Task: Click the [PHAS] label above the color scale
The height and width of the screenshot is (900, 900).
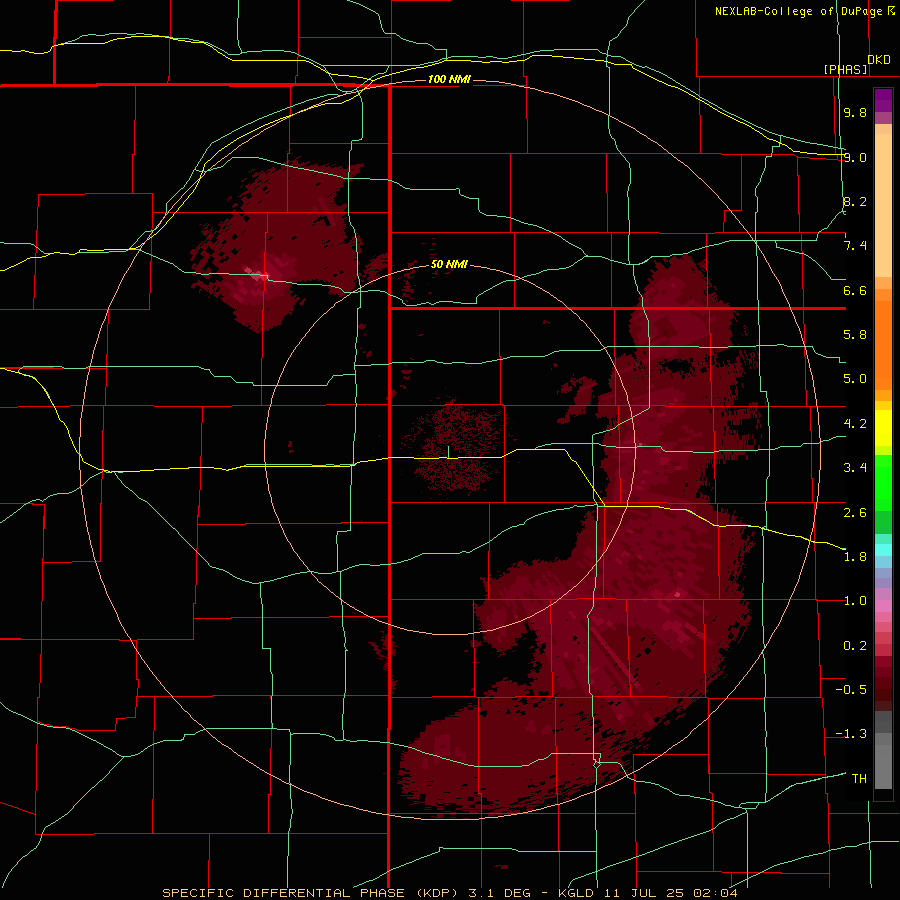Action: tap(845, 69)
